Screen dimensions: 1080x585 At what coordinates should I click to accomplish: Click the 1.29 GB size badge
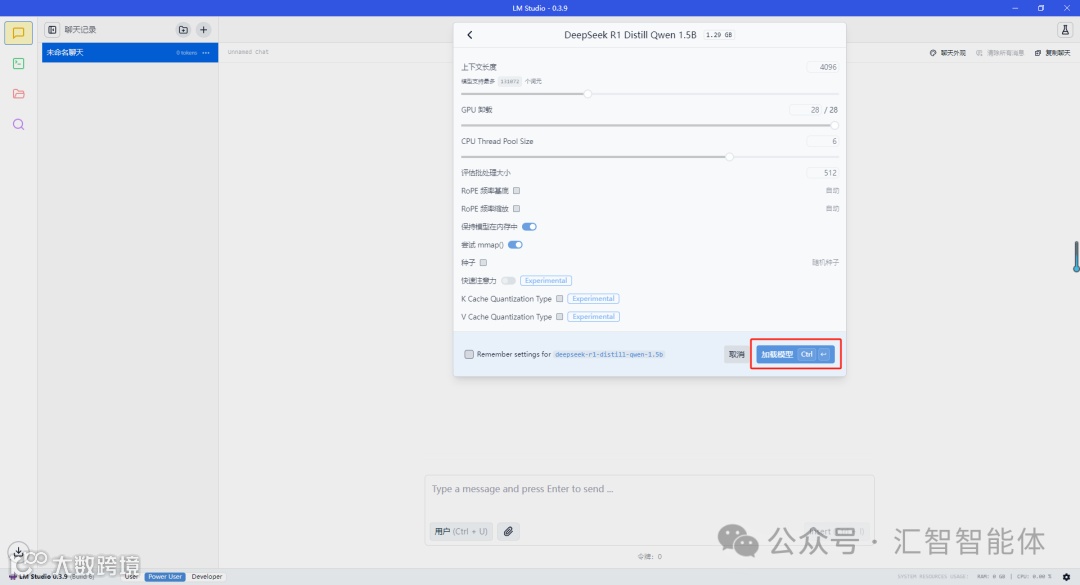click(x=719, y=34)
